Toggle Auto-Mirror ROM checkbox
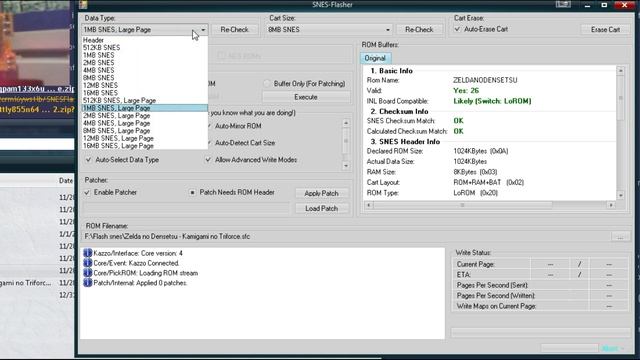640x360 pixels. click(209, 126)
